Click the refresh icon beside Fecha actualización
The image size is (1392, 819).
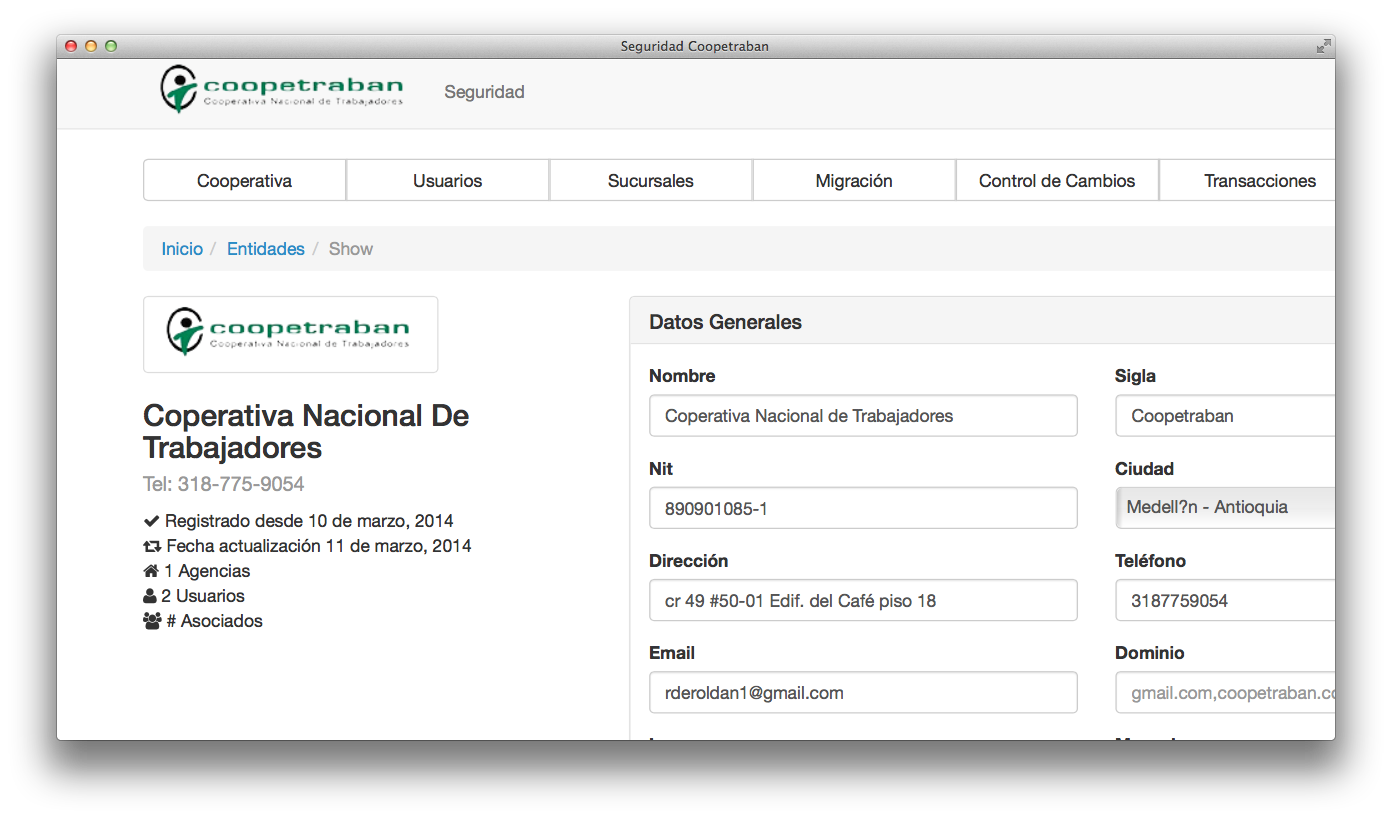[153, 546]
